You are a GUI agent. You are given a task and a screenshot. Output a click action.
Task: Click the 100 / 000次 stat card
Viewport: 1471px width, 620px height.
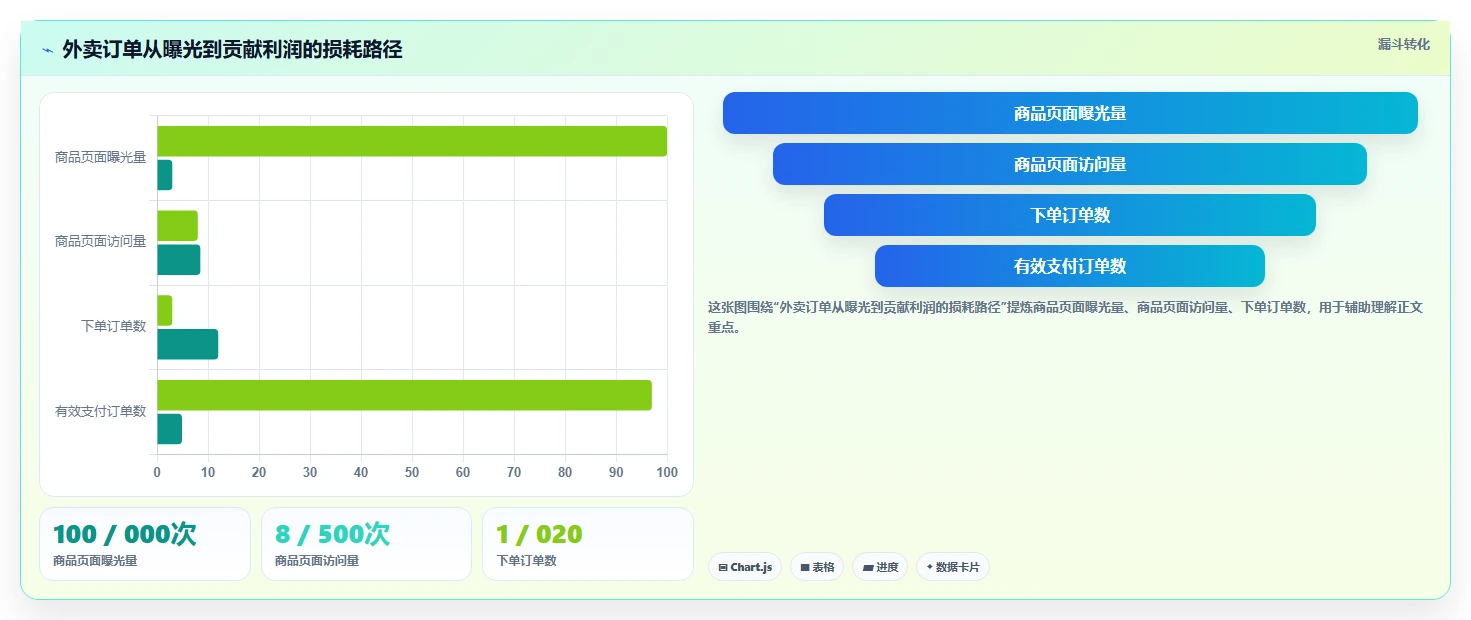pos(145,544)
